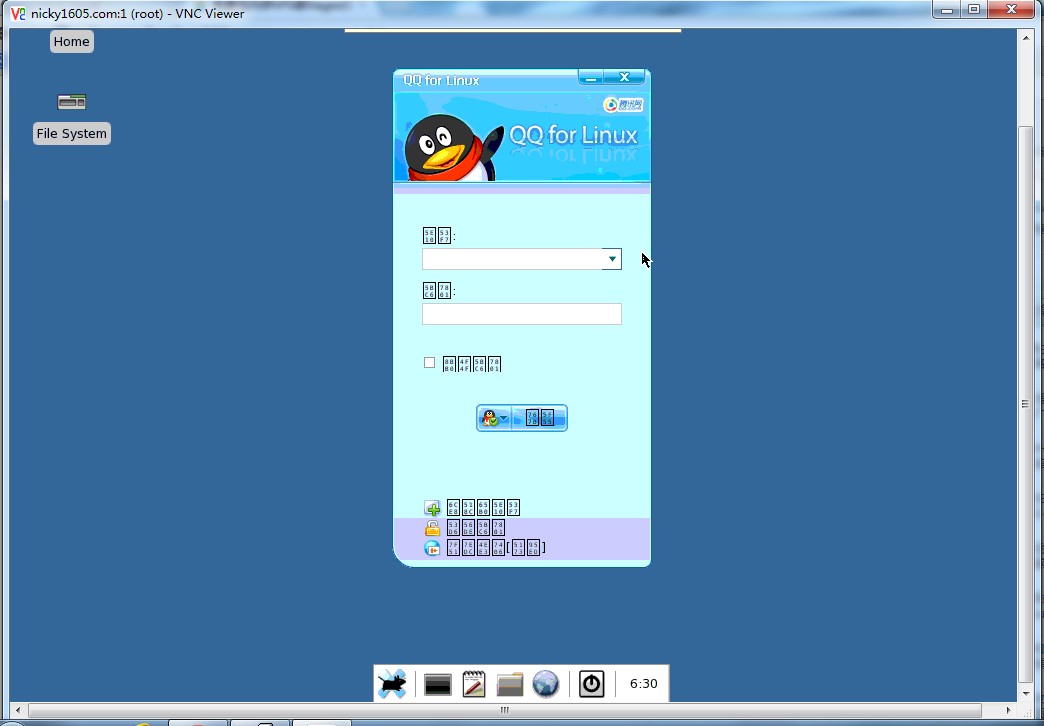Open the register new account link
The image size is (1044, 726).
tap(483, 508)
